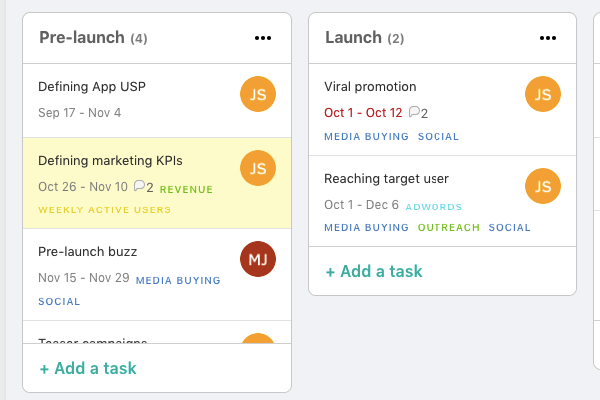The height and width of the screenshot is (400, 600).
Task: Click the WEEKLY ACTIVE USERS tag
Action: (104, 210)
